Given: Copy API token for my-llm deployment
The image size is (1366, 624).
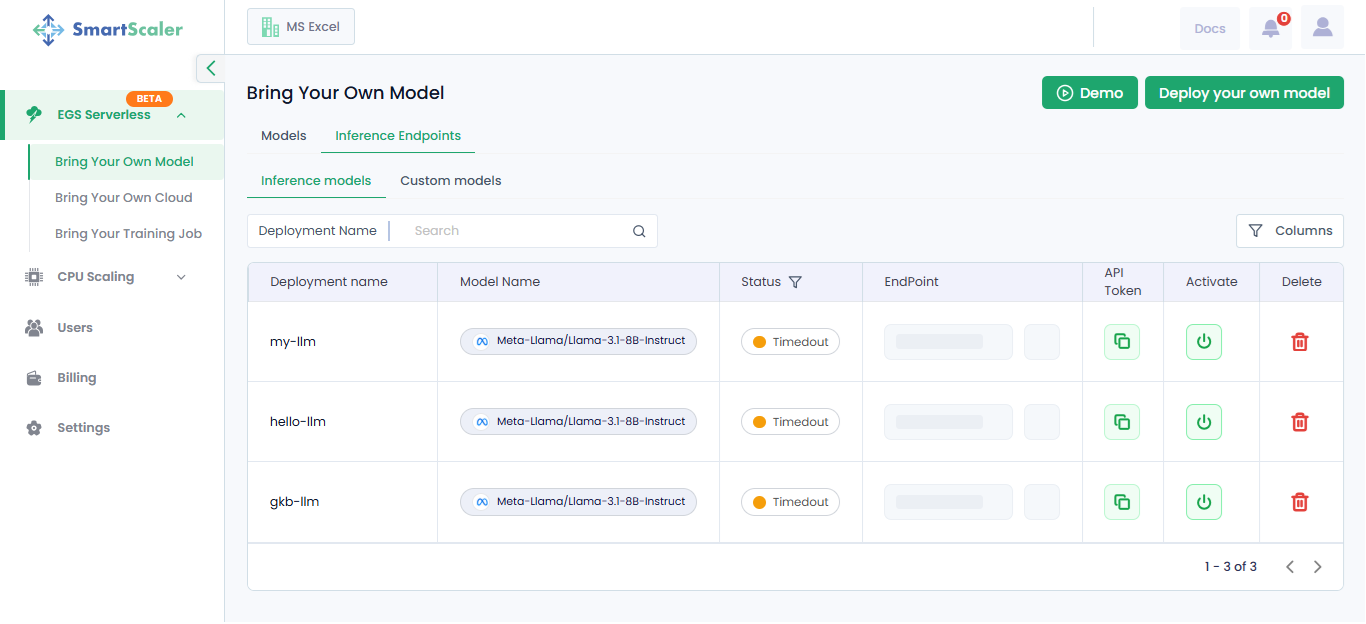Looking at the screenshot, I should [1121, 342].
